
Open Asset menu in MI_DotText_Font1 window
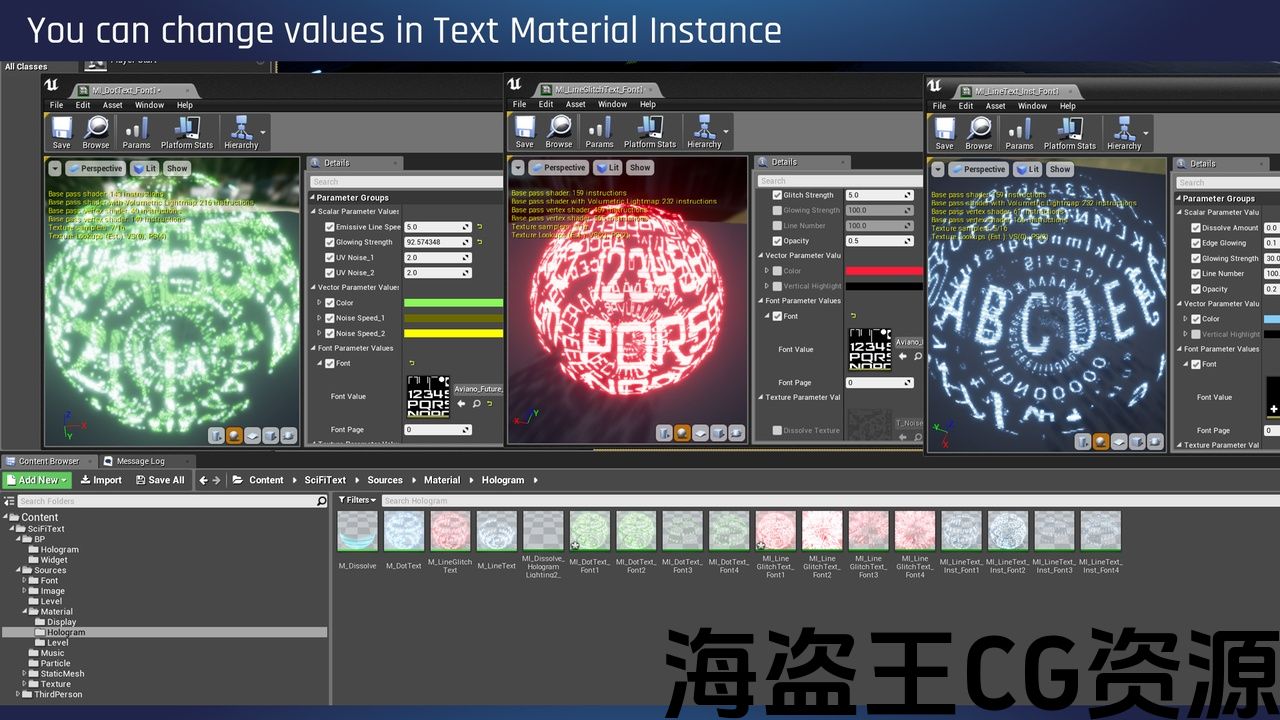click(113, 105)
